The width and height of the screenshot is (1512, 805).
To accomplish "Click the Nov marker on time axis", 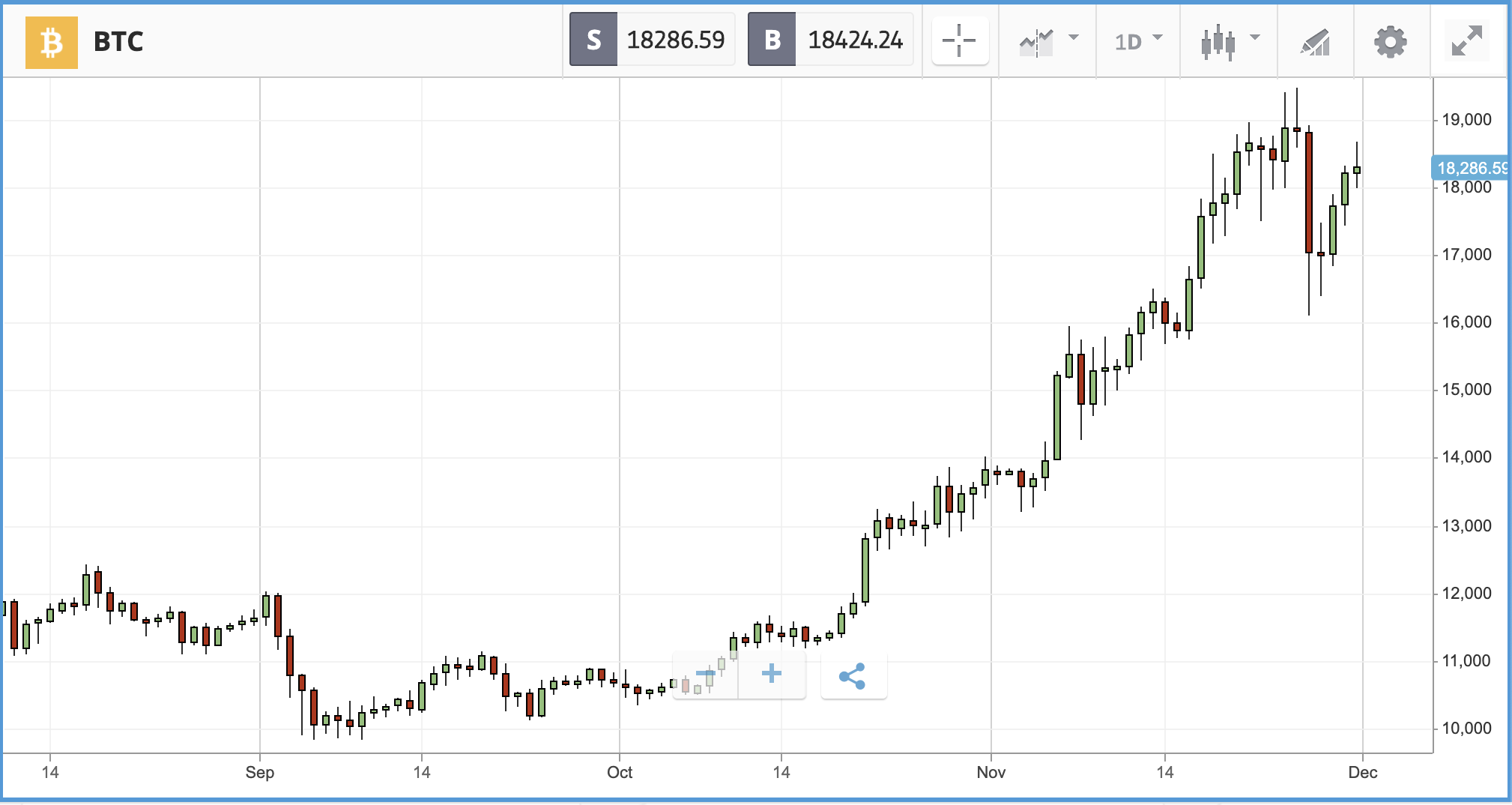I will (991, 772).
